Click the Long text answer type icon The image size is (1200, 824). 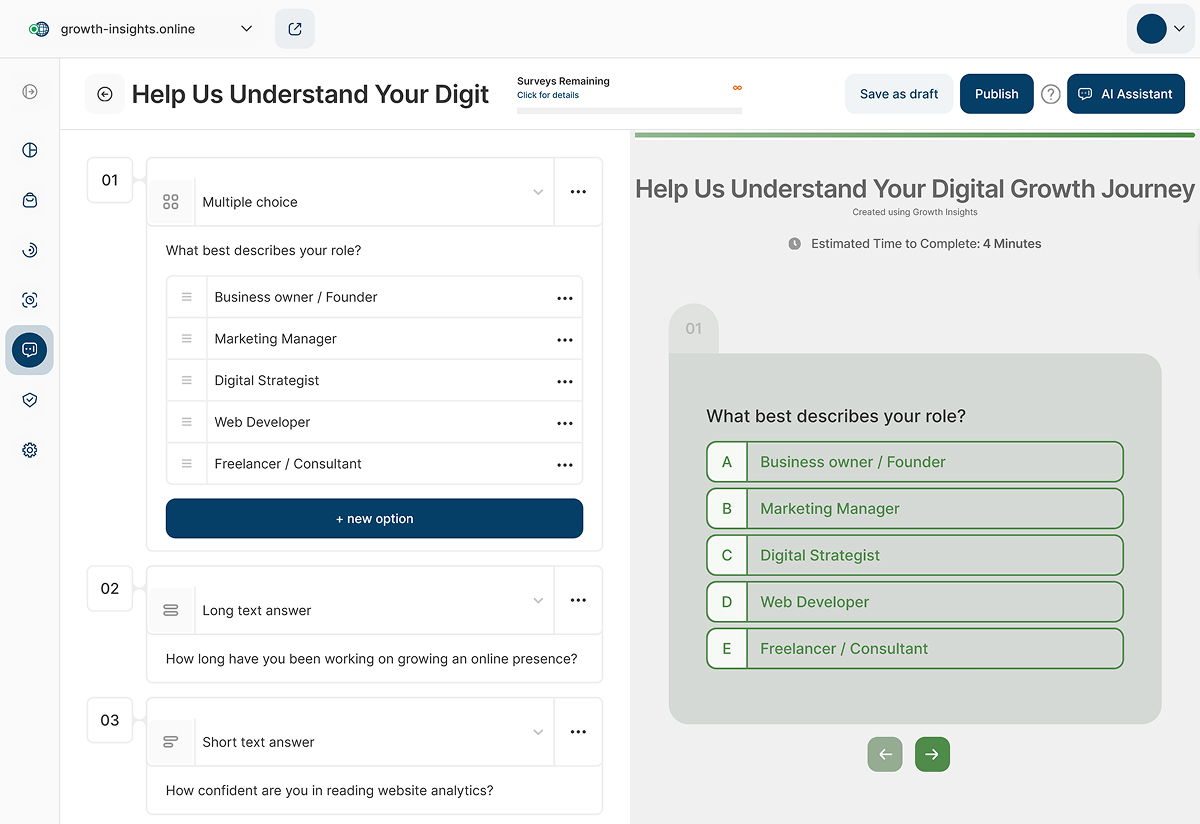[x=171, y=610]
